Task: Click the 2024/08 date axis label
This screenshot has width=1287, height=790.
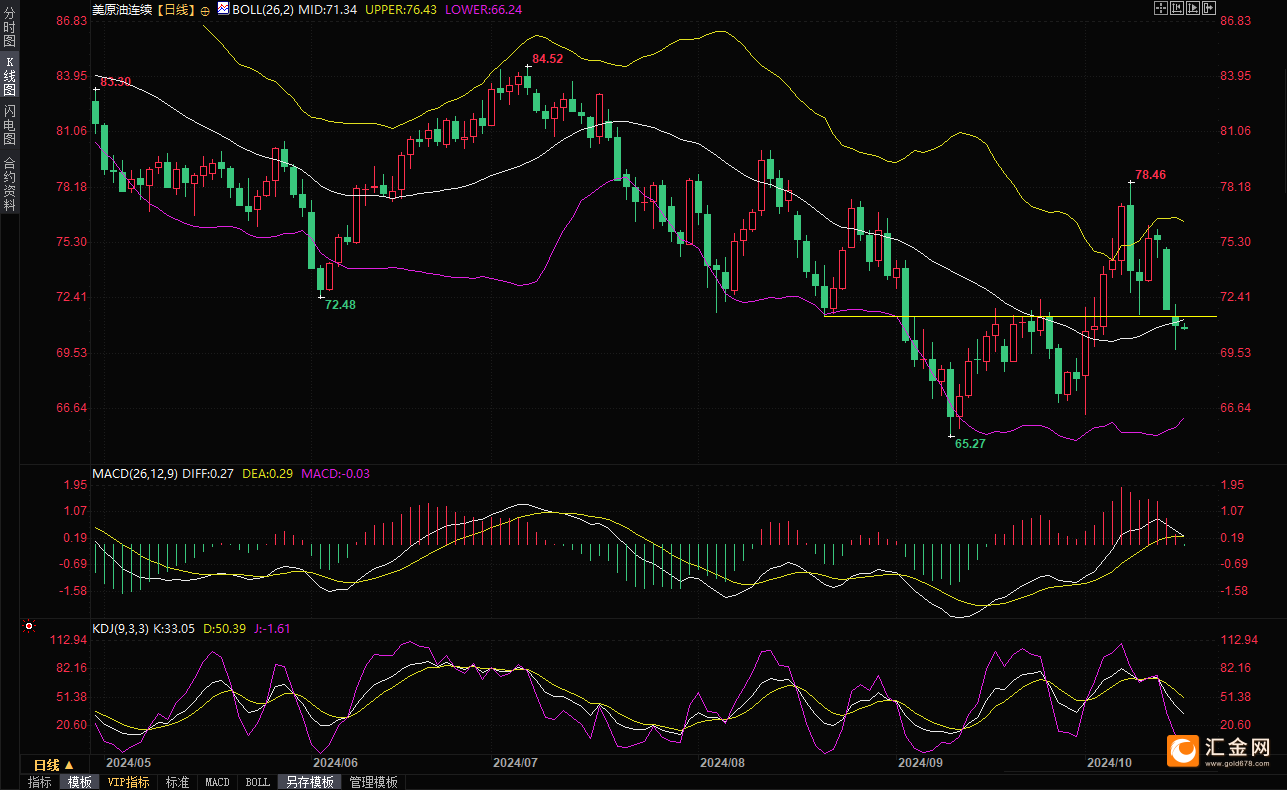Action: point(722,762)
